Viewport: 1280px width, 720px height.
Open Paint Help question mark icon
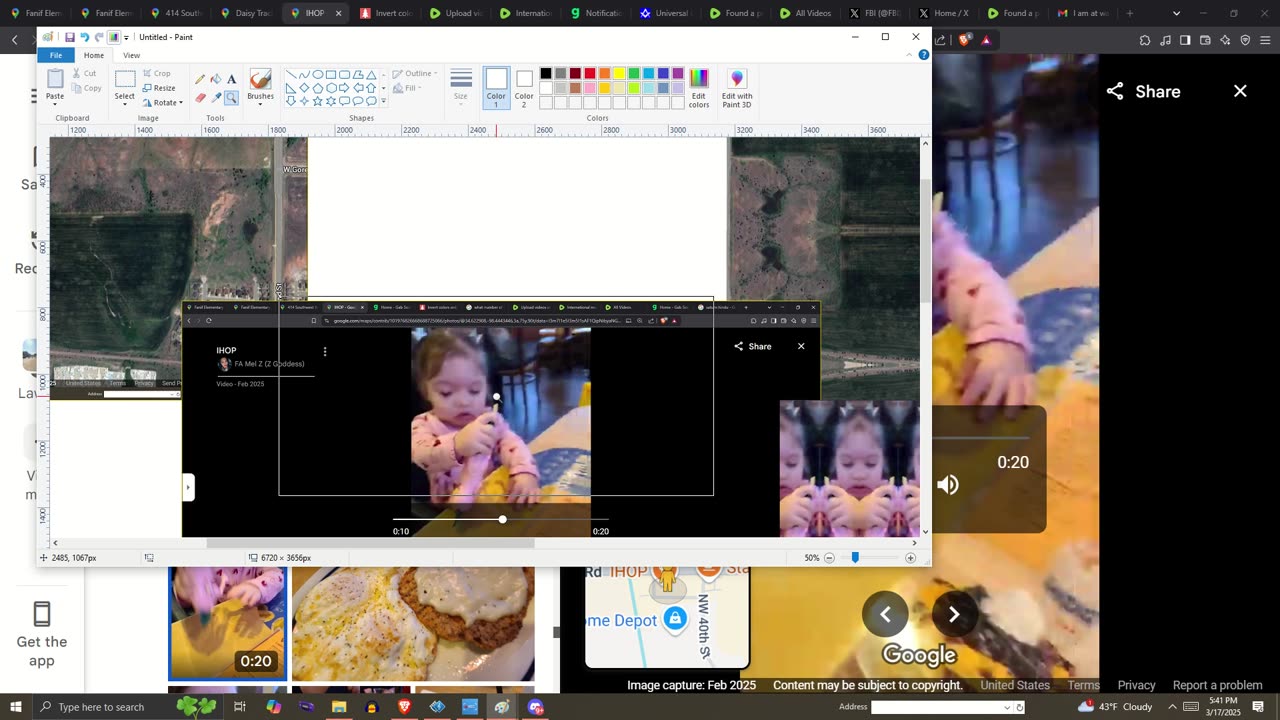(x=924, y=55)
